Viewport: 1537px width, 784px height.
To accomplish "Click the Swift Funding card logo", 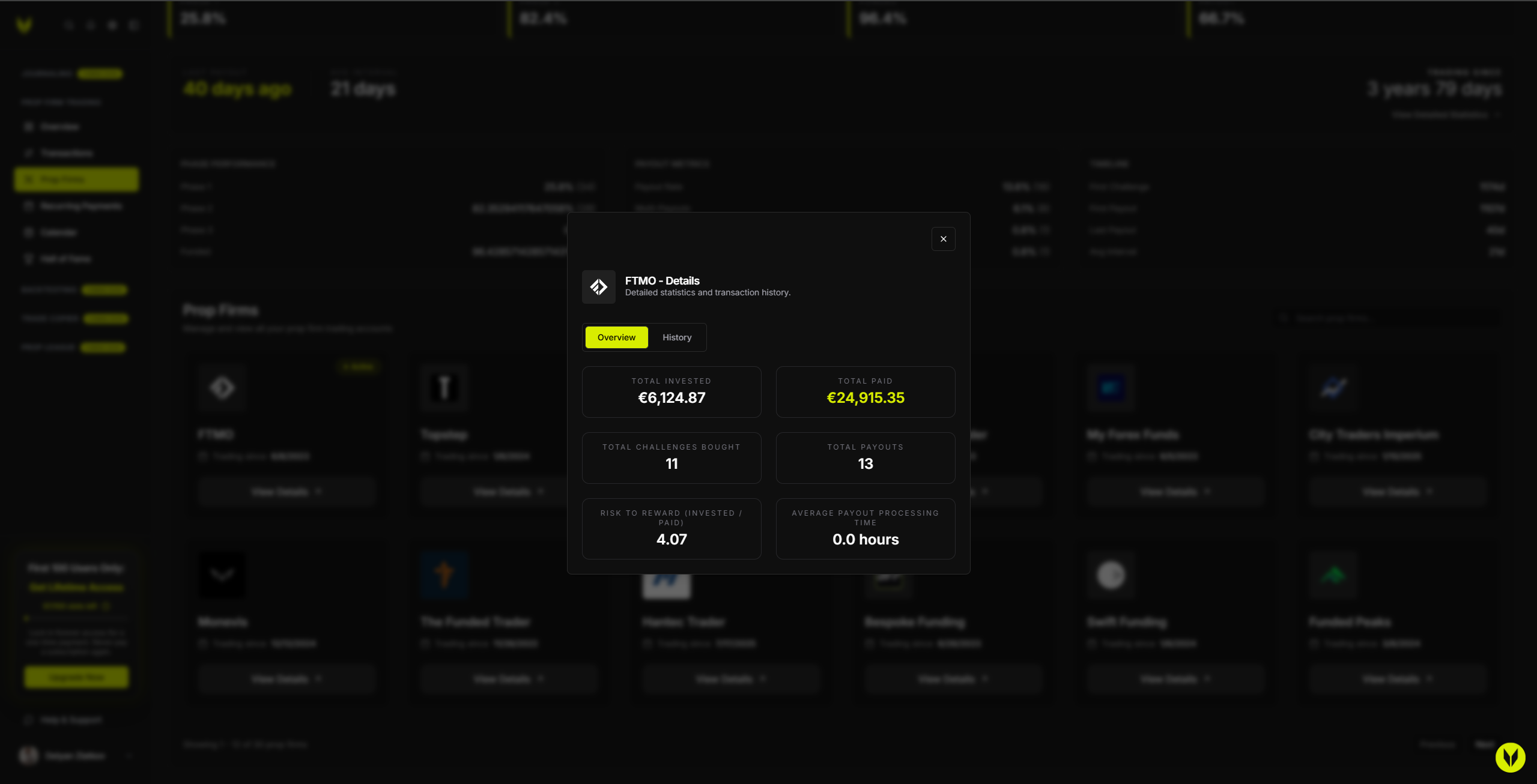I will pyautogui.click(x=1111, y=575).
